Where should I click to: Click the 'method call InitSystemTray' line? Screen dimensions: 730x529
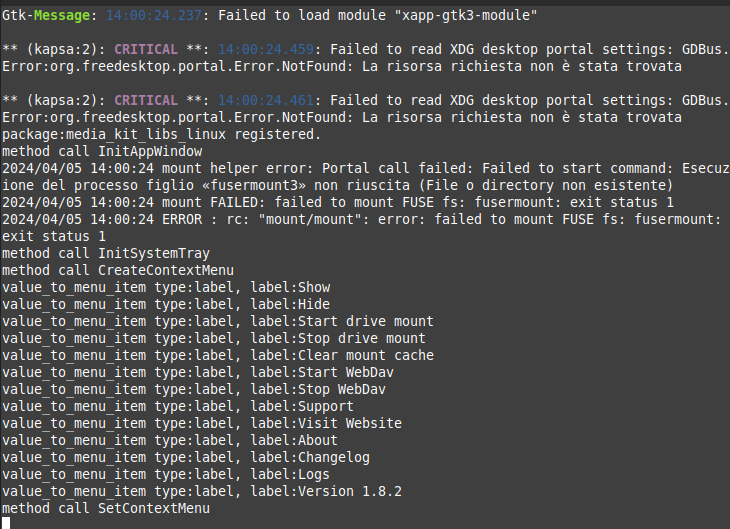[x=106, y=253]
